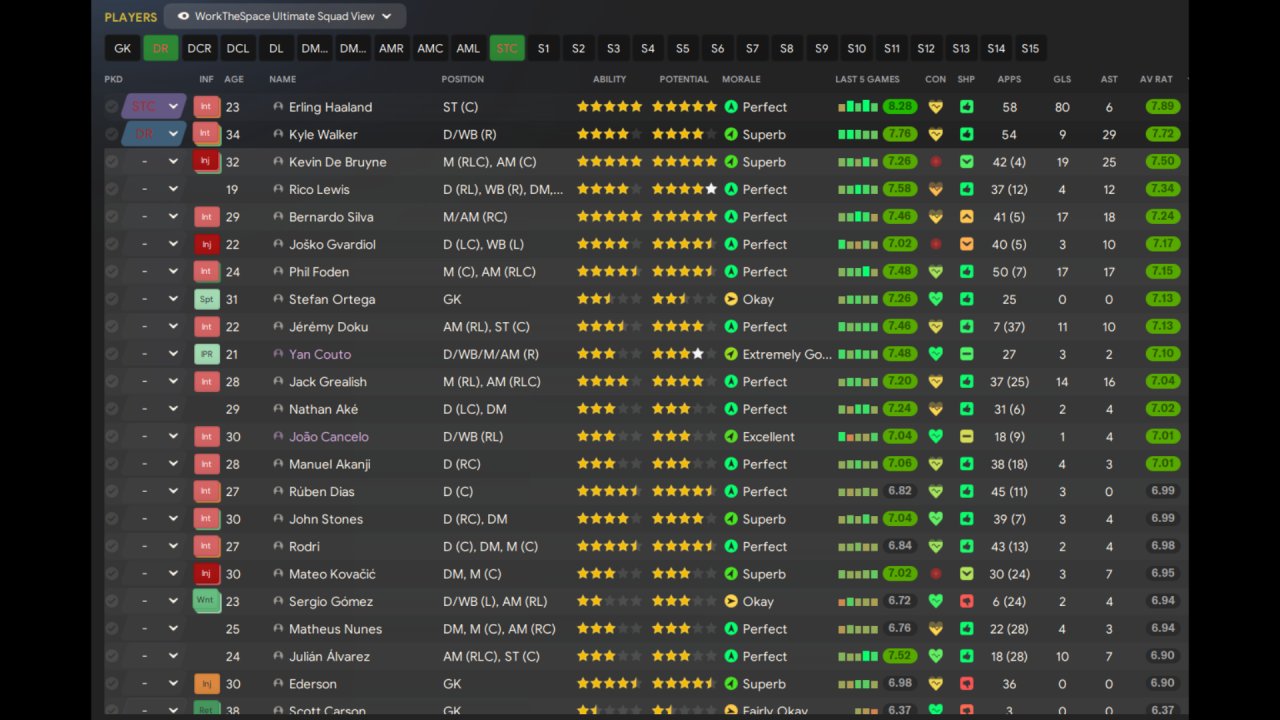Open João Cancelo's player profile
The height and width of the screenshot is (720, 1280).
tap(329, 437)
